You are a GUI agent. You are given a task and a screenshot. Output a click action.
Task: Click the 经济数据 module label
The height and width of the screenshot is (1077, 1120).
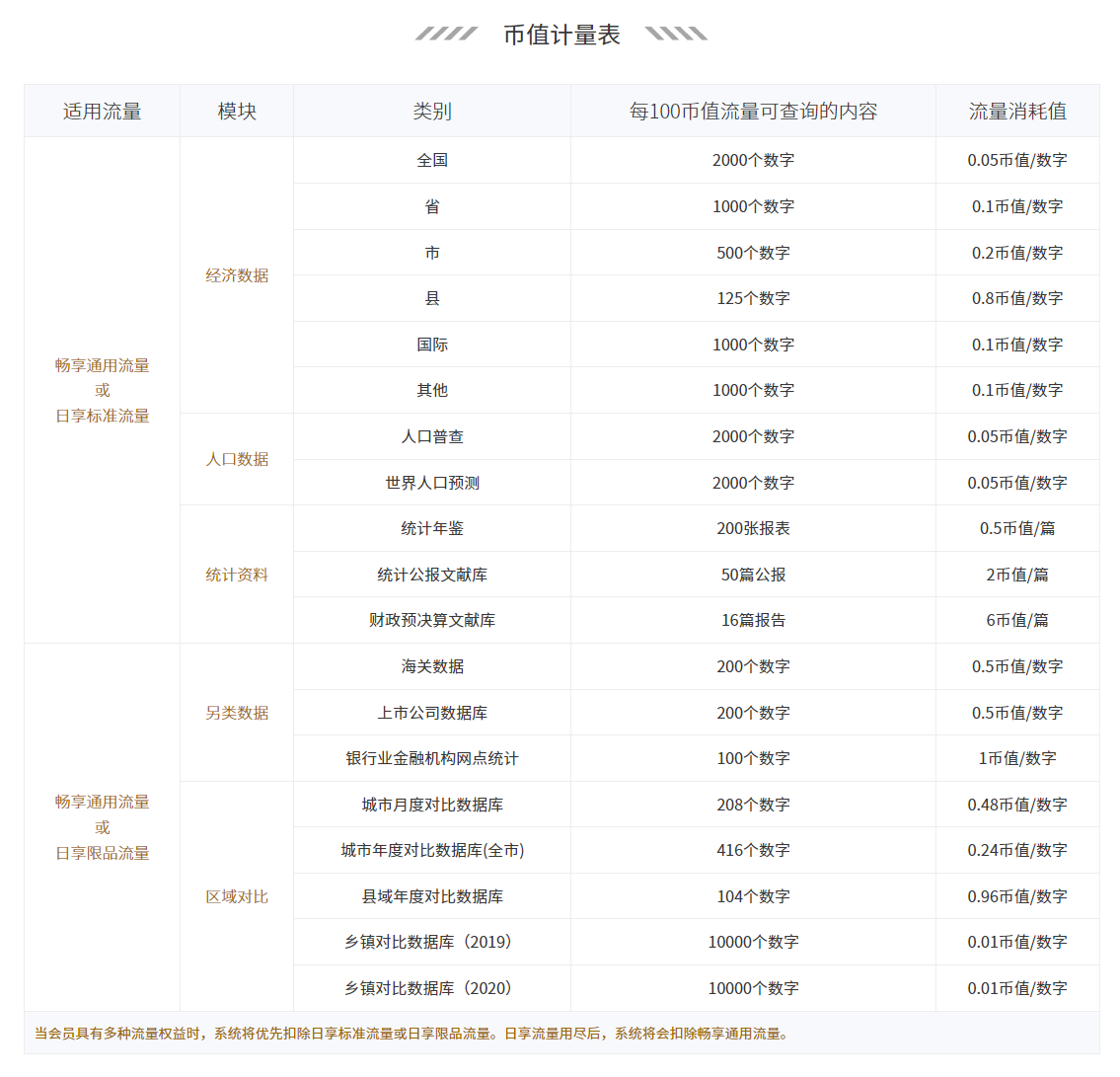coord(237,275)
